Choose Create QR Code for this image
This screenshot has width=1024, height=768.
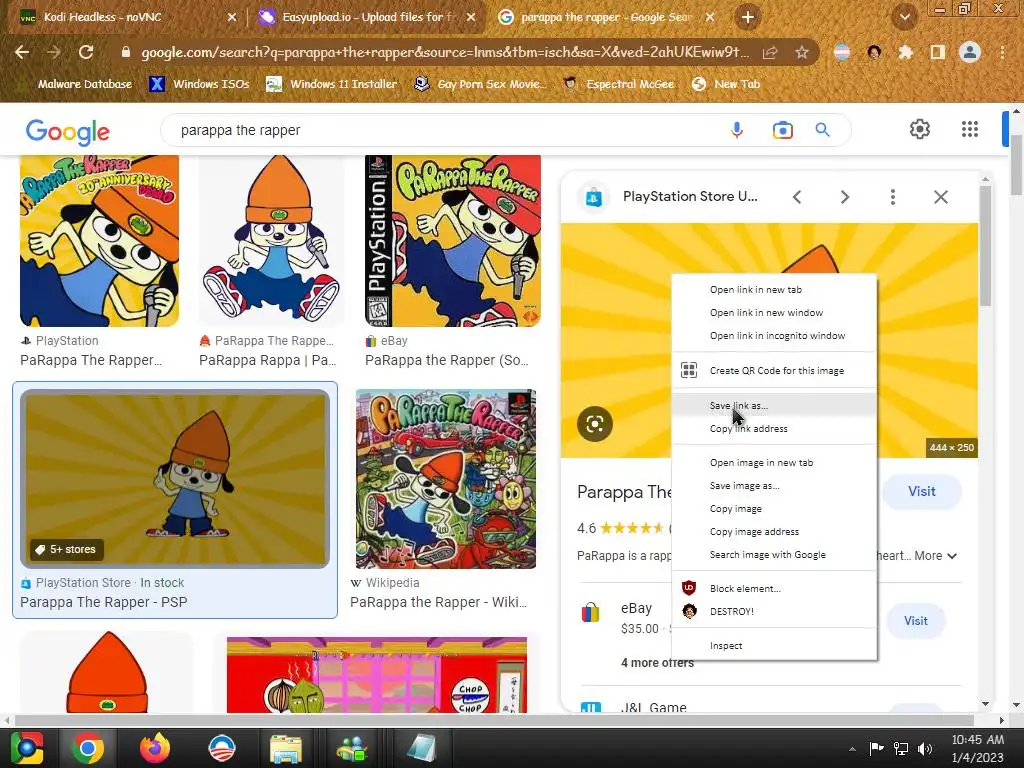click(x=775, y=370)
